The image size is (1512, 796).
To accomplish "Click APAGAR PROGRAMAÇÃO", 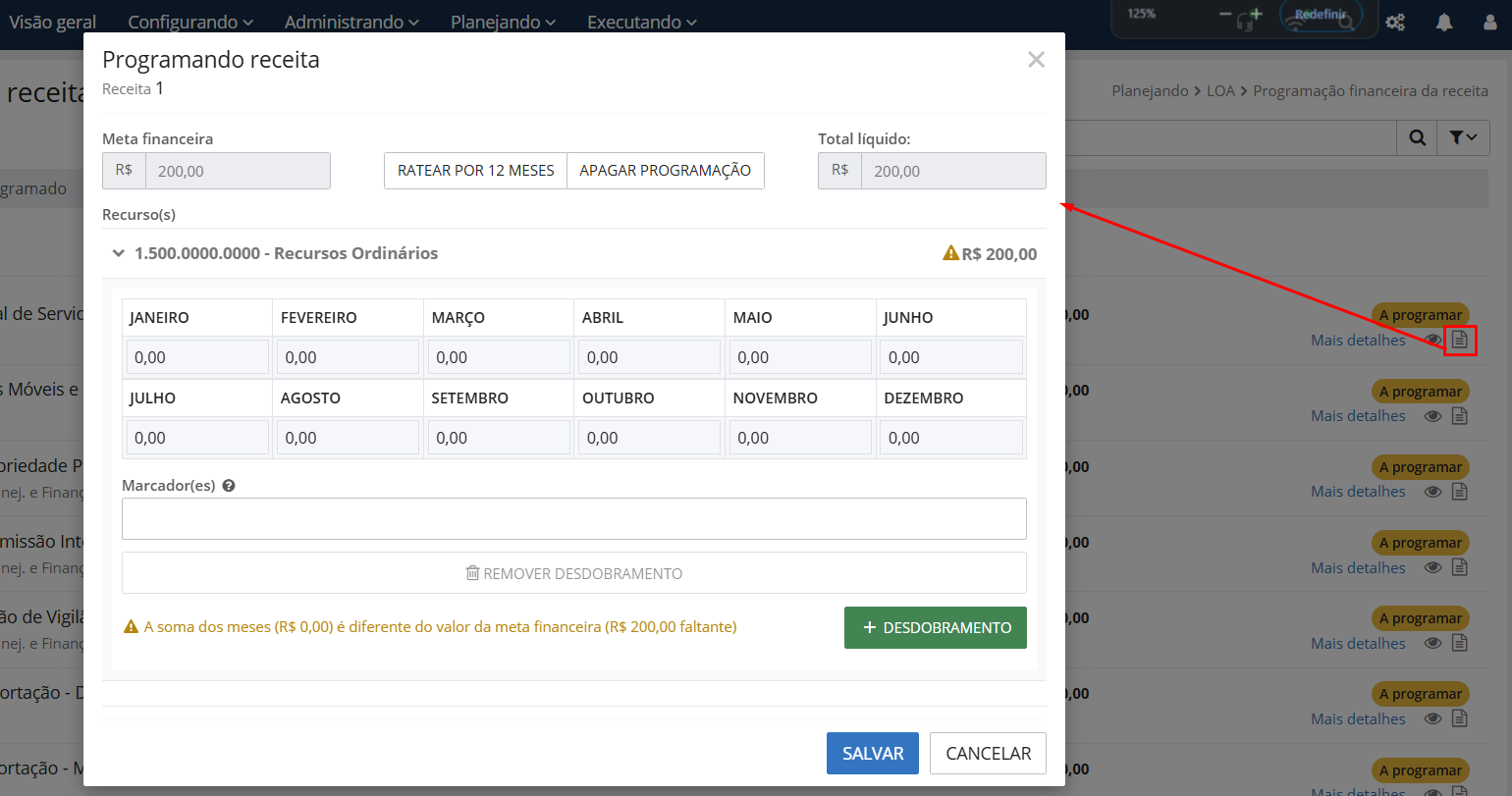I will click(666, 171).
